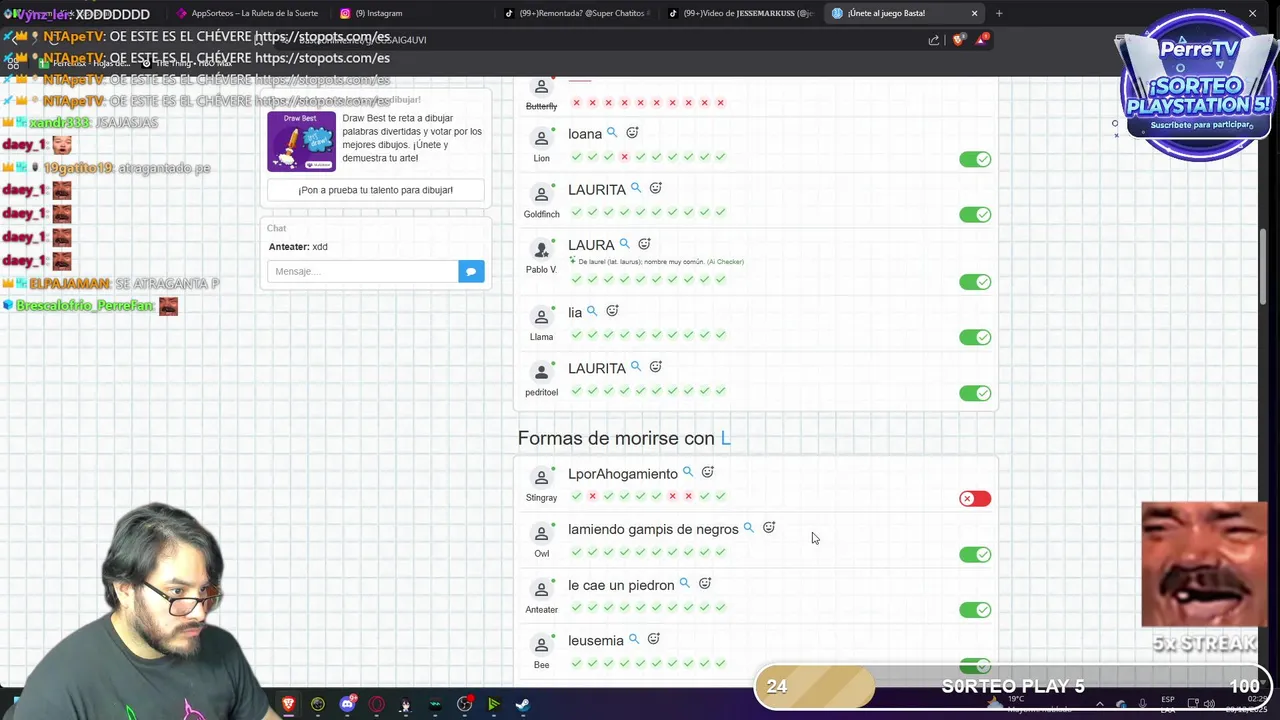This screenshot has height=720, width=1280.
Task: Search 'le cae un piedron' with the magnifier
Action: (x=684, y=583)
